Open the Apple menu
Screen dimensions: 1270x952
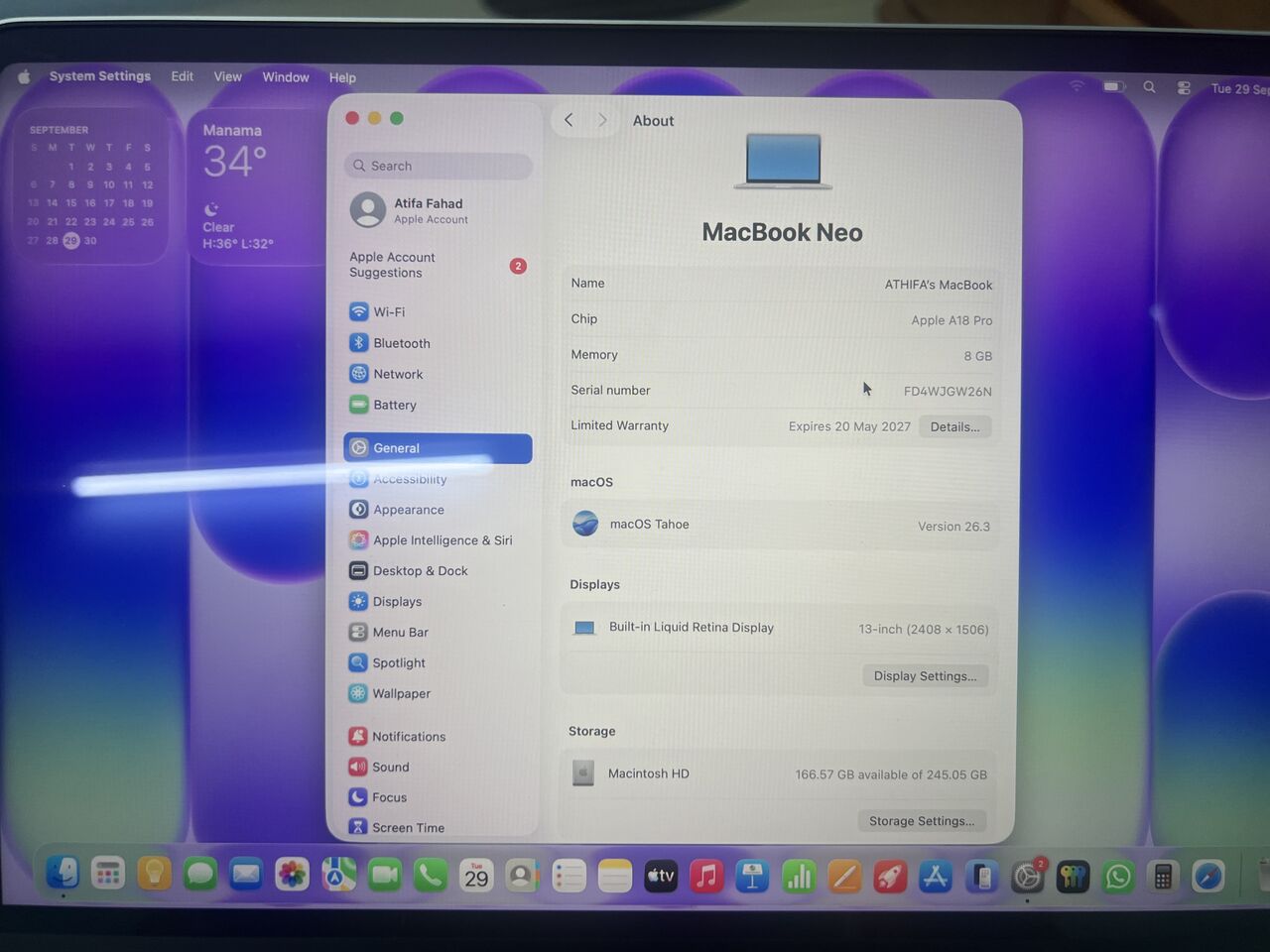pos(24,76)
